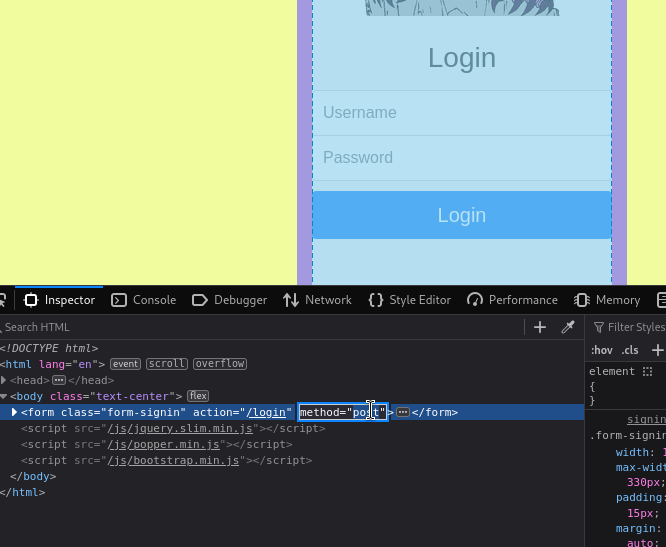Toggle the :hov pseudo-class panel
Viewport: 666px width, 547px height.
[x=601, y=350]
